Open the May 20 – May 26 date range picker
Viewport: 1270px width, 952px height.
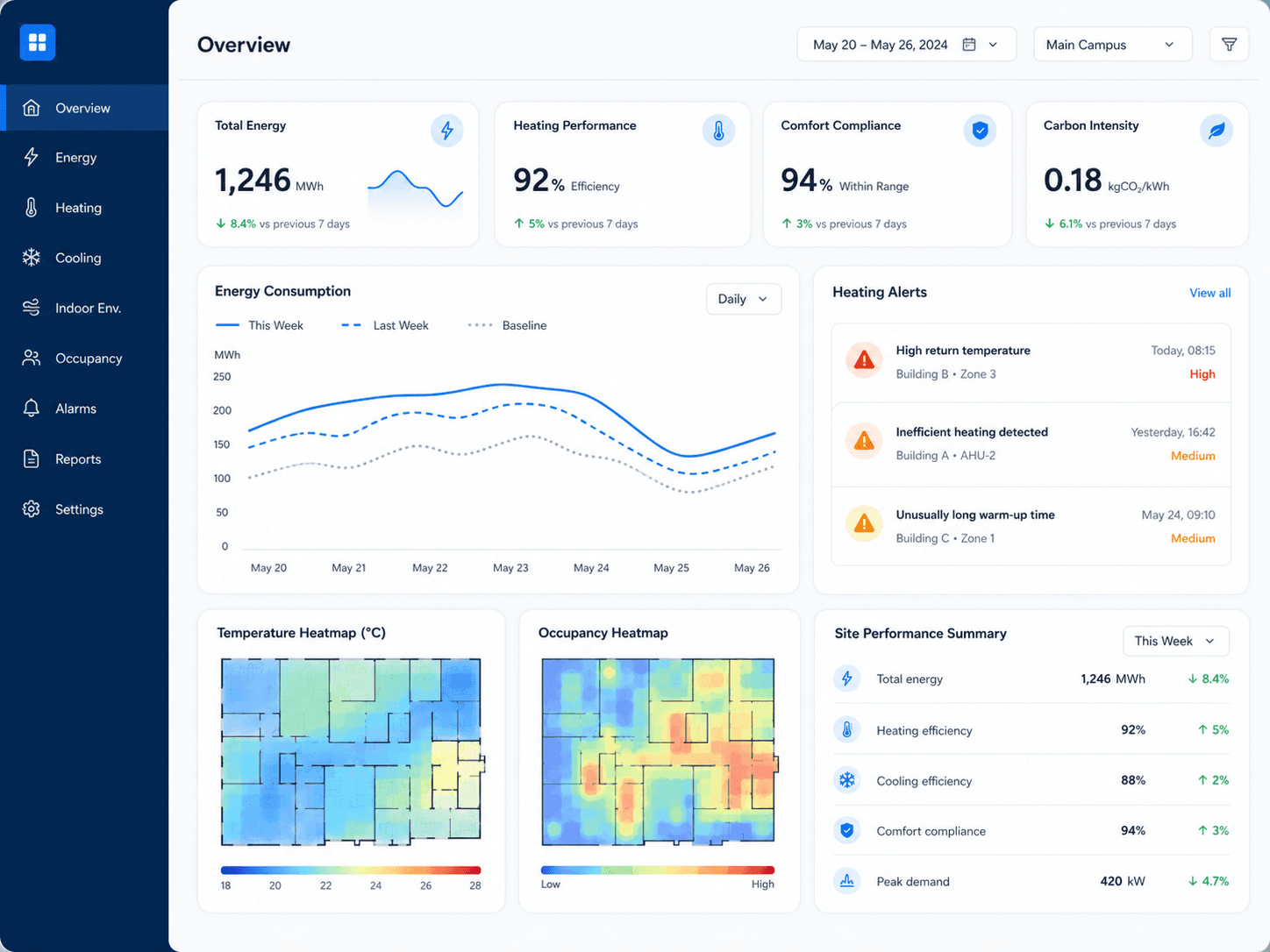pos(906,45)
